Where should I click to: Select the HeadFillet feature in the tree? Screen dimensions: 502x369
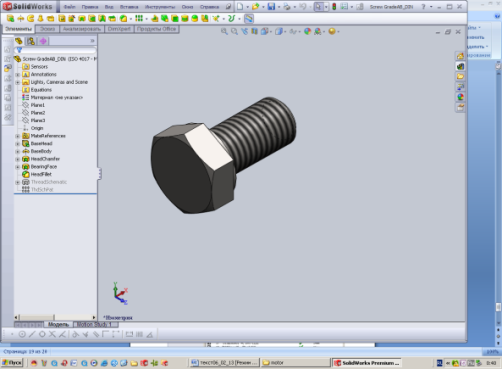pos(37,174)
